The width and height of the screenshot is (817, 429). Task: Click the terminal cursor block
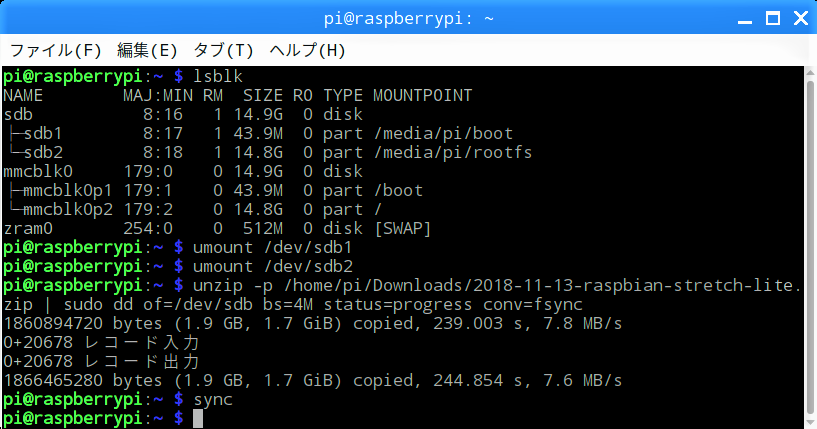pos(197,419)
